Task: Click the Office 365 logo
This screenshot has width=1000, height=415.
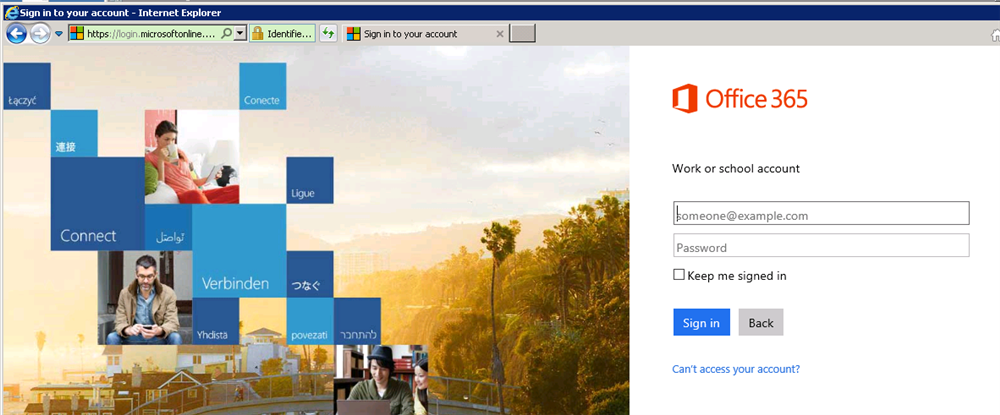Action: 740,99
